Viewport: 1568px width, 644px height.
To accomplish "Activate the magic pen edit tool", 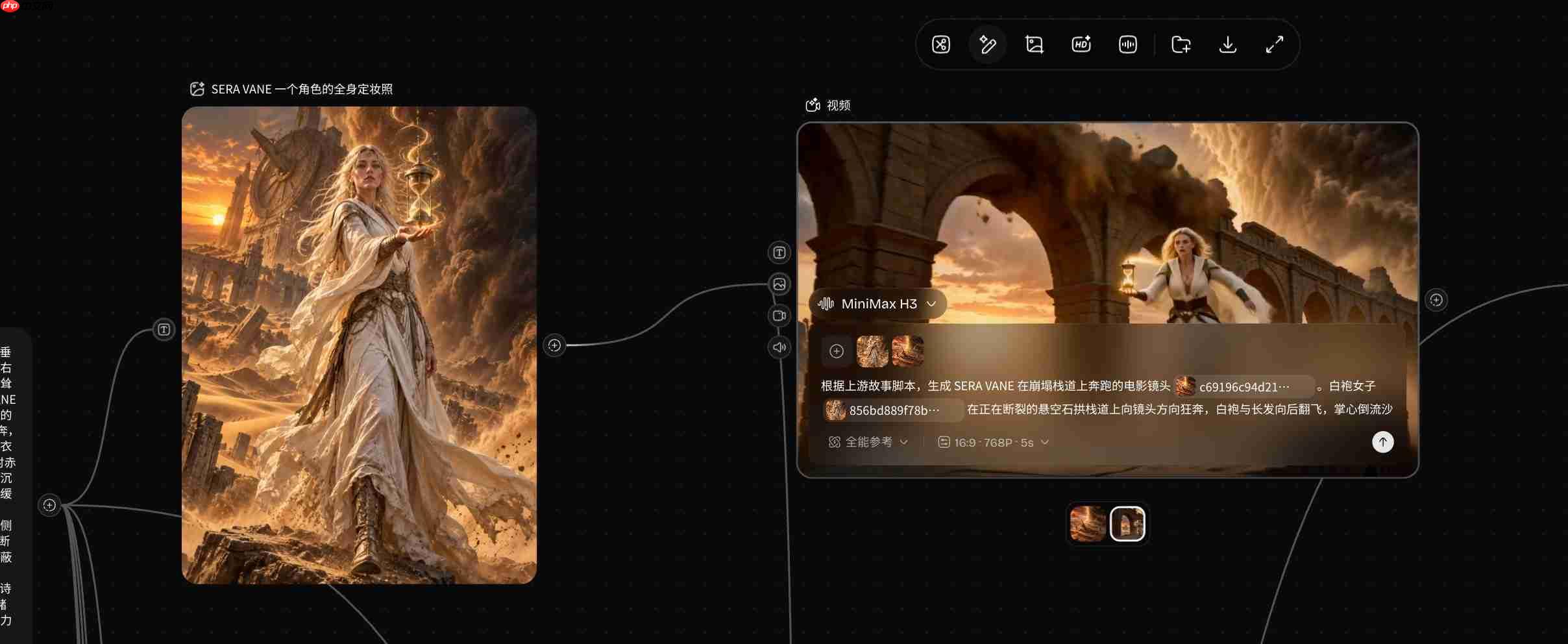I will (x=987, y=44).
